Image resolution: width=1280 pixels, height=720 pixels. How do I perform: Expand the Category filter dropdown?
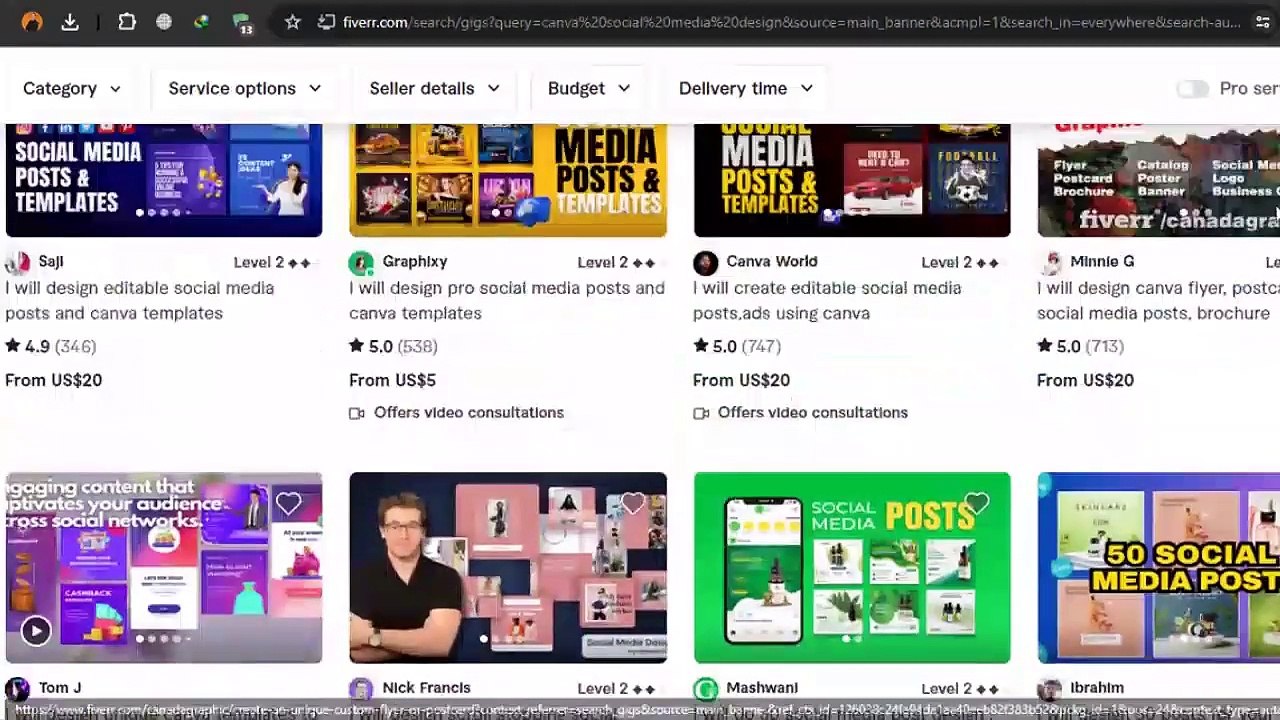click(72, 89)
